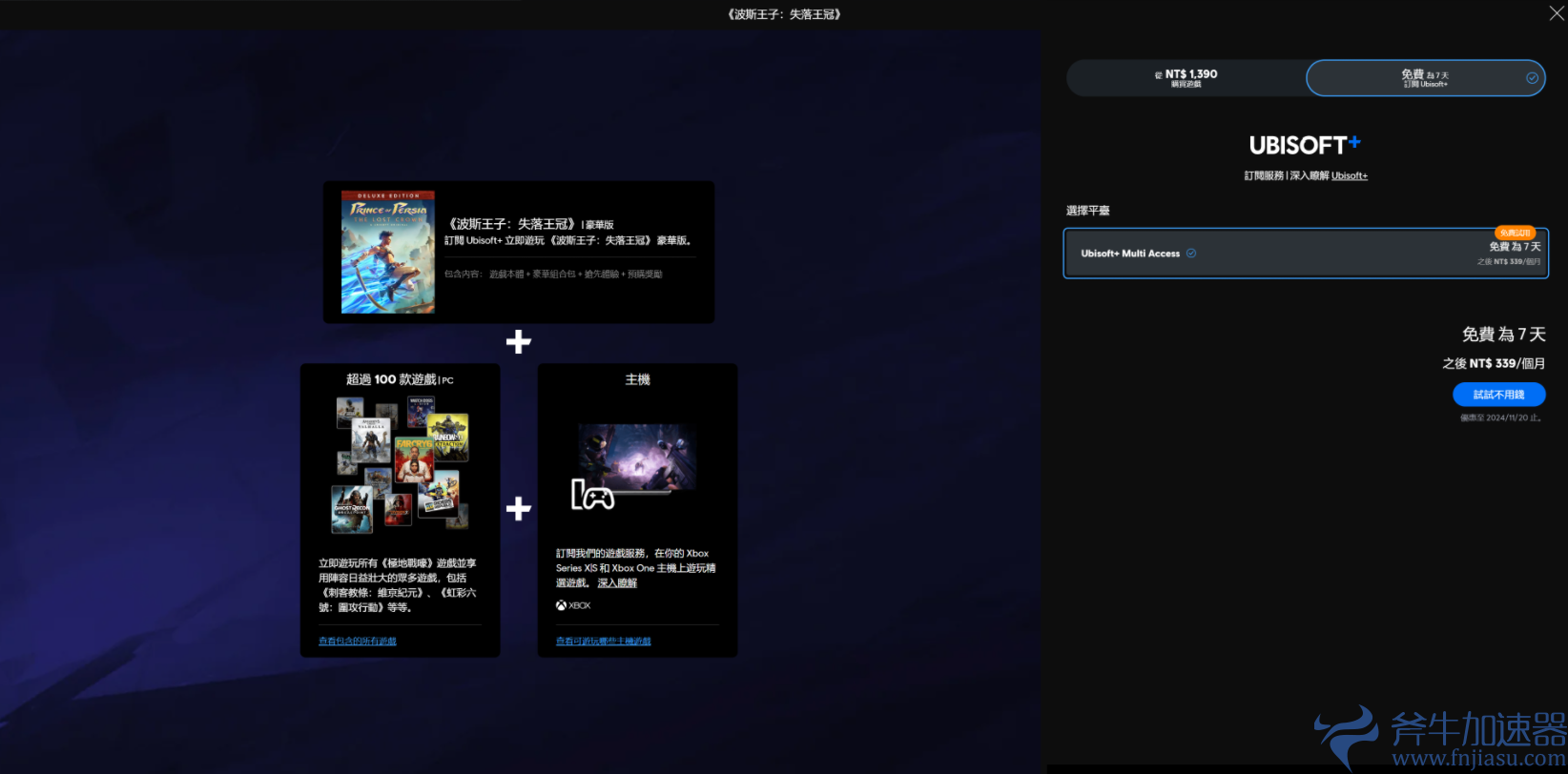
Task: Click the 優惠至 2024/11/20 止 notice
Action: pos(1500,418)
